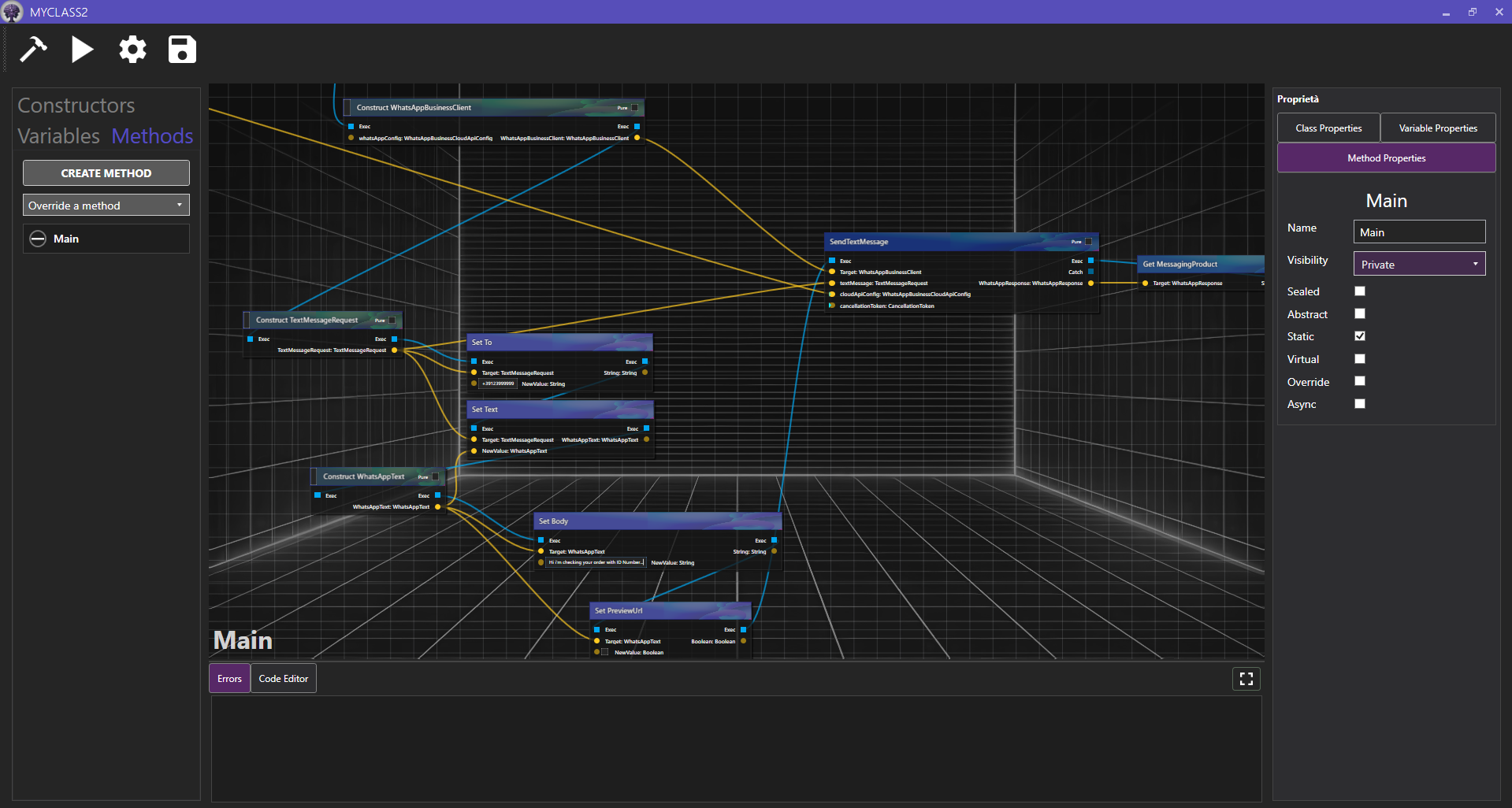Image resolution: width=1512 pixels, height=808 pixels.
Task: Run the project with play icon
Action: point(82,50)
